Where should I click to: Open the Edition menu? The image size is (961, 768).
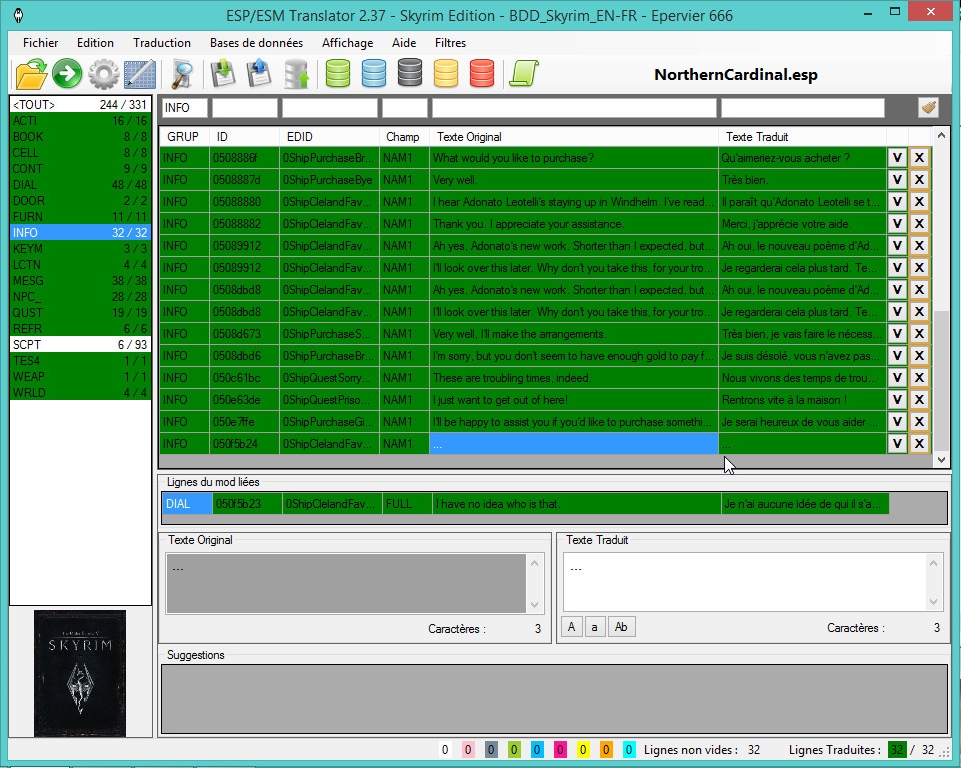click(95, 43)
